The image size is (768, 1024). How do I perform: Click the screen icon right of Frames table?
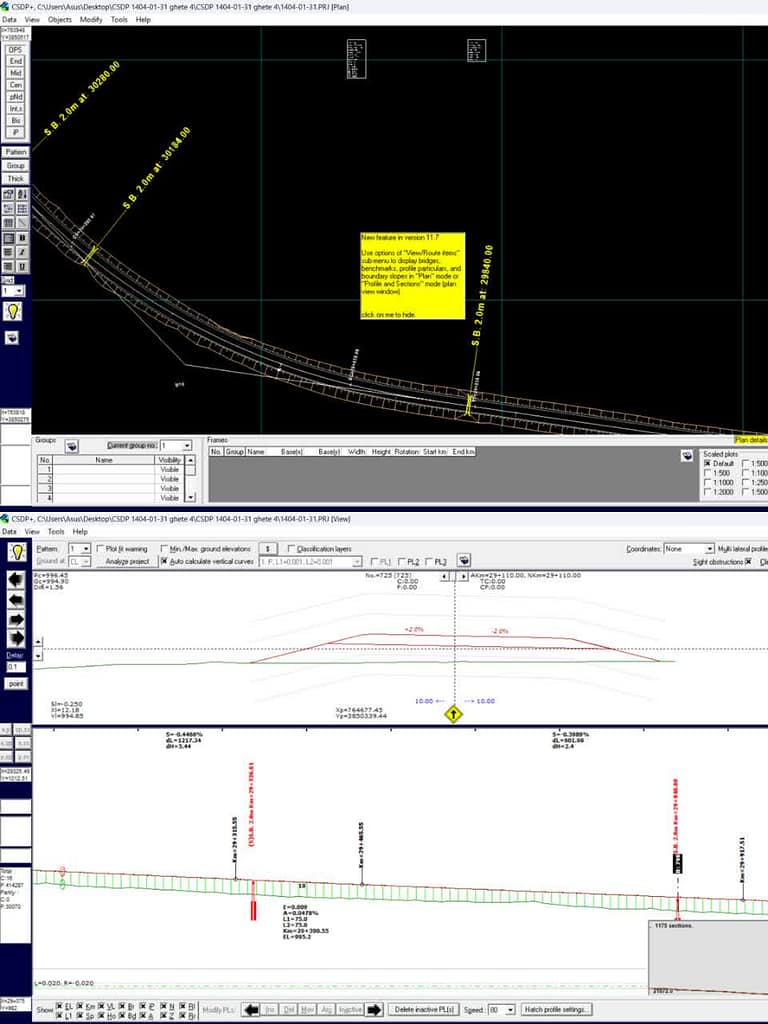(687, 455)
